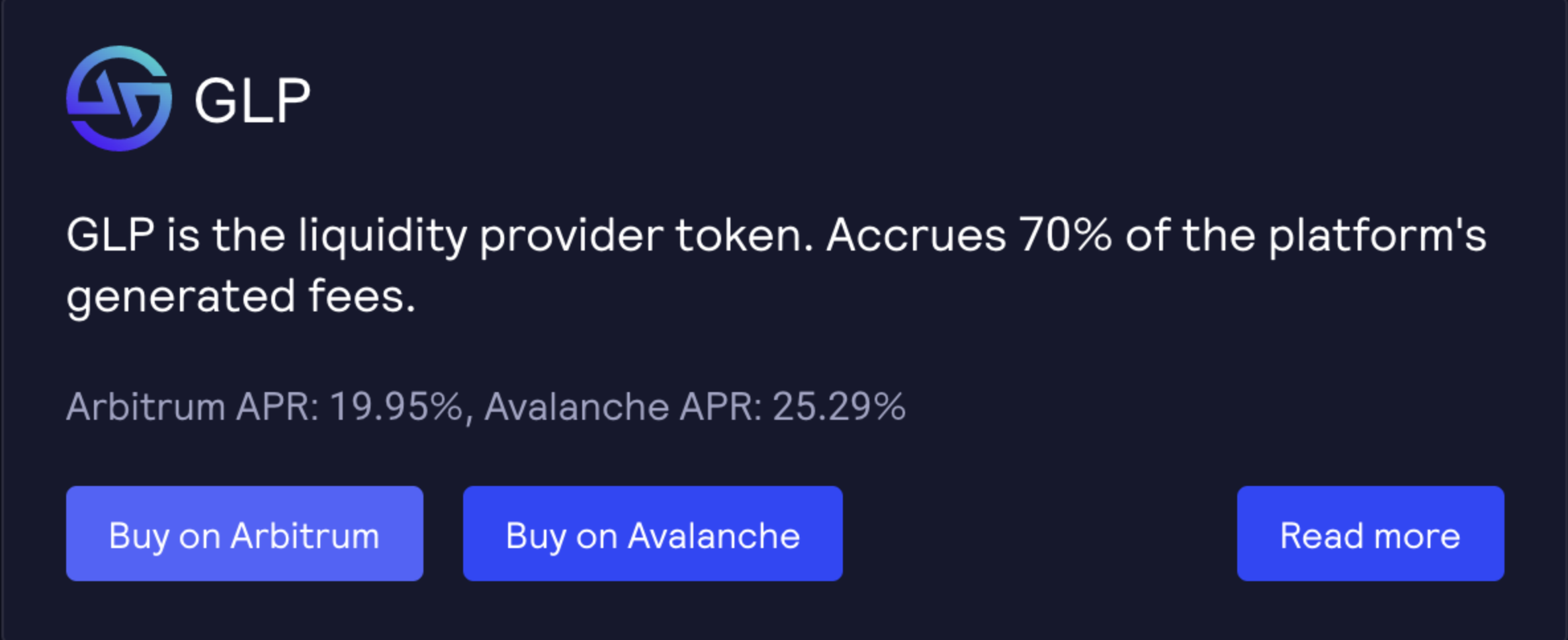This screenshot has height=640, width=1568.
Task: Click the Avalanche APR label text
Action: click(623, 406)
